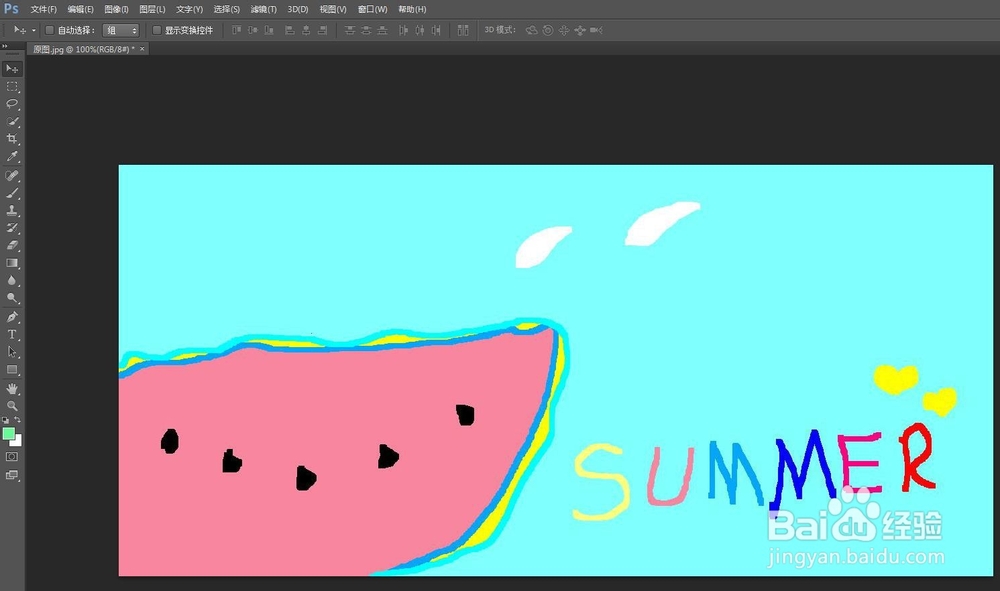Click 3D rotate mode icon
This screenshot has height=591, width=1000.
(x=531, y=30)
